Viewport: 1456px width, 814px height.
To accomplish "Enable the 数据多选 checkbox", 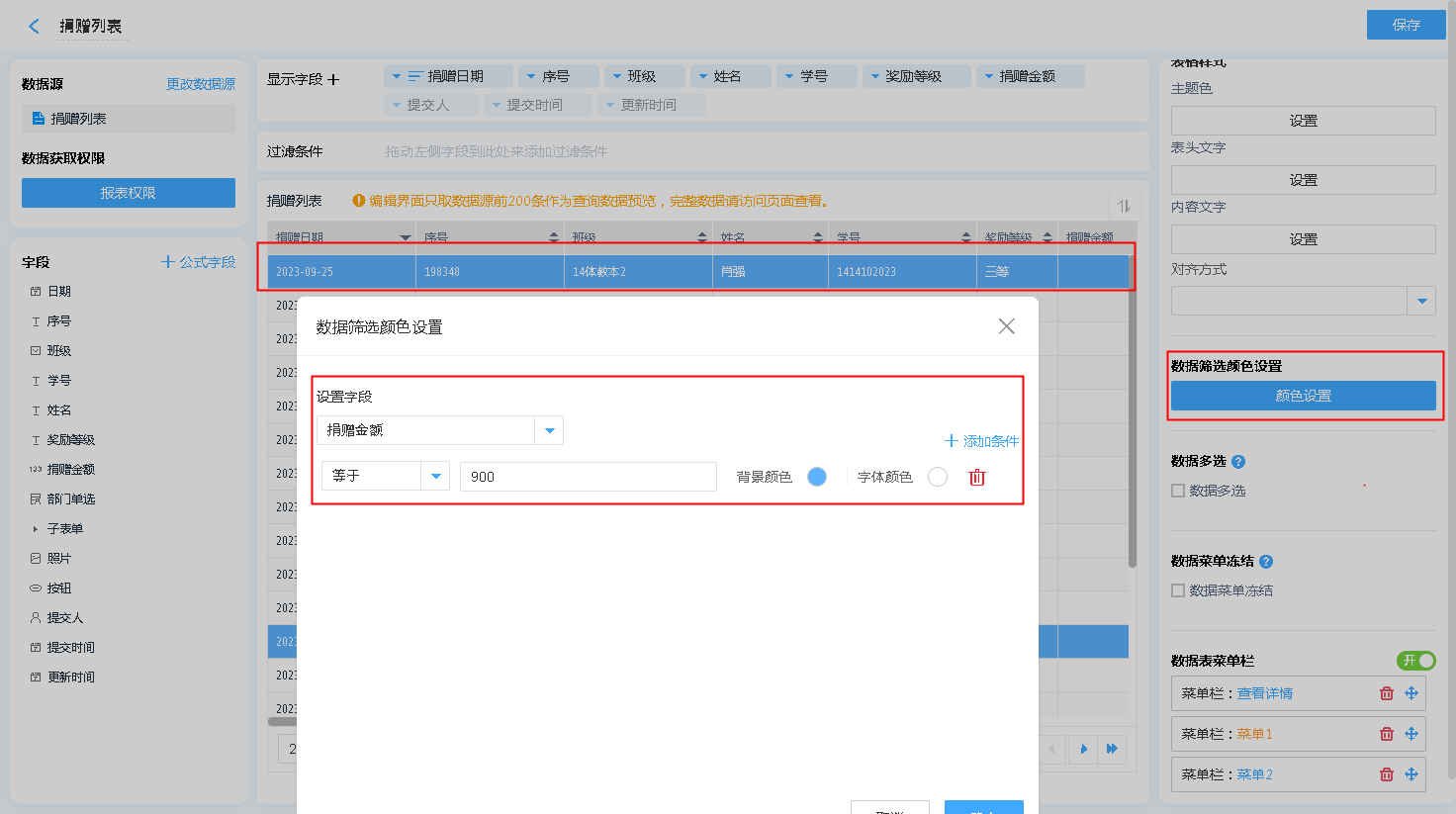I will pos(1178,491).
